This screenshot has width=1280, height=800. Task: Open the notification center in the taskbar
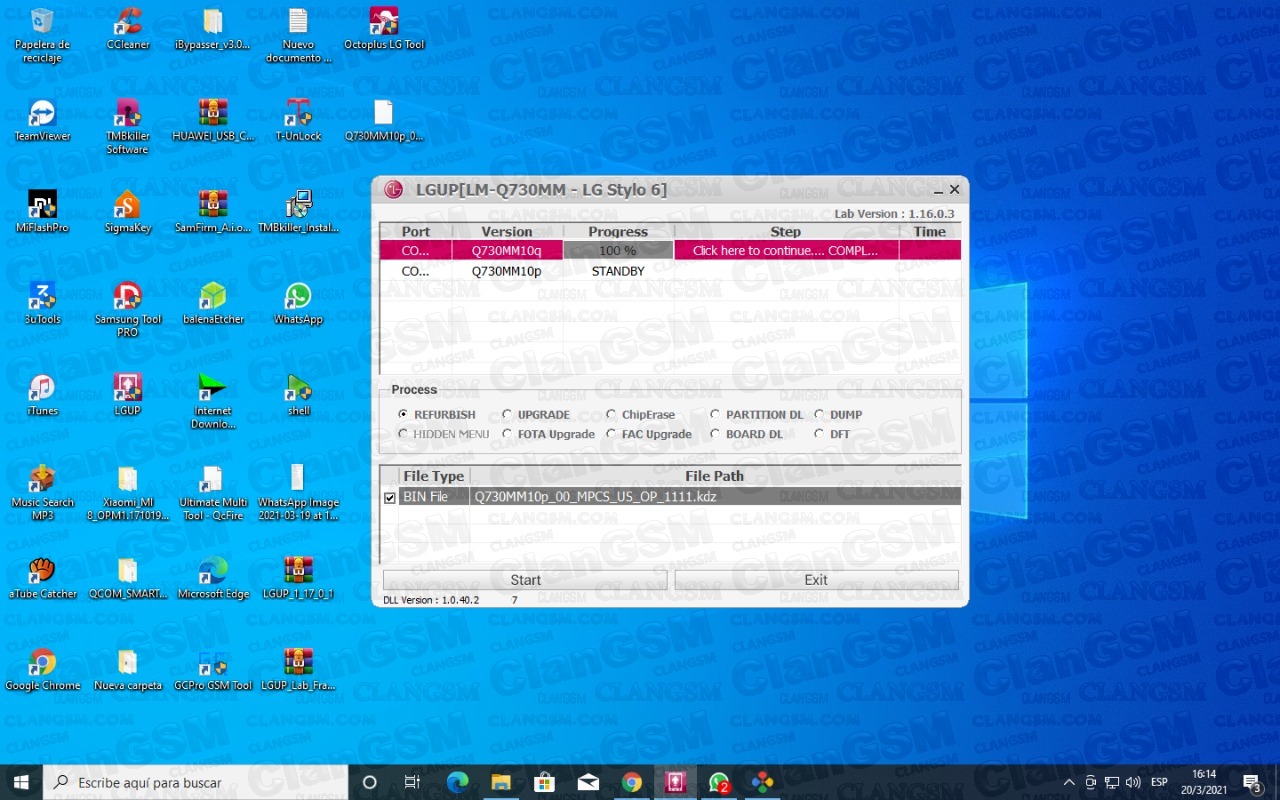point(1252,782)
